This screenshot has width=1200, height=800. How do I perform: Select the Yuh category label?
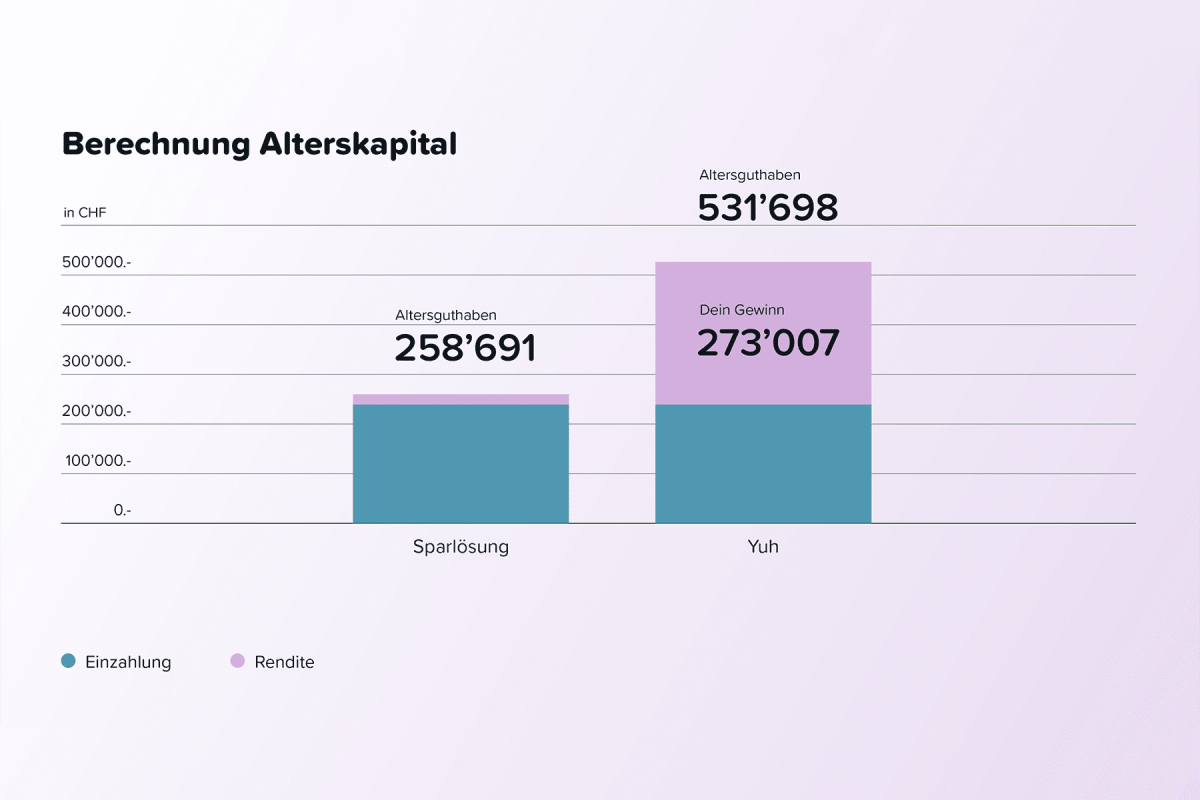[763, 547]
